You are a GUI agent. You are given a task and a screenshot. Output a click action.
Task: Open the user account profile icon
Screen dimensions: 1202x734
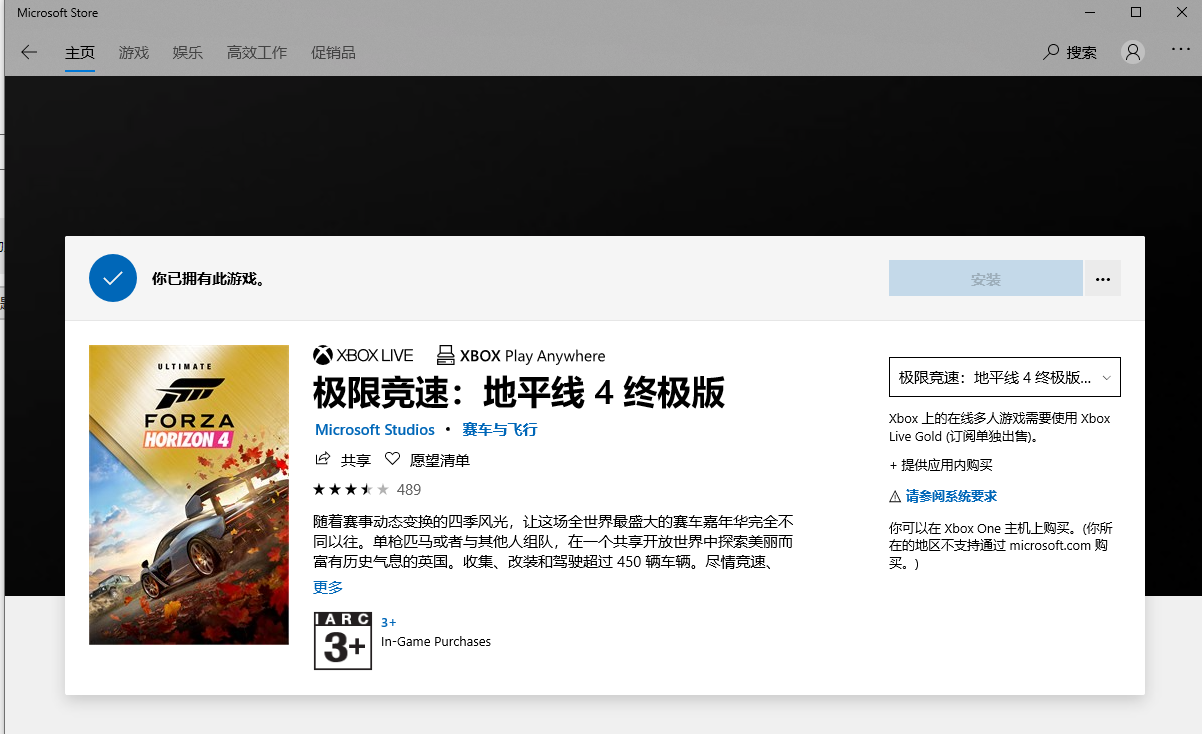click(1133, 52)
